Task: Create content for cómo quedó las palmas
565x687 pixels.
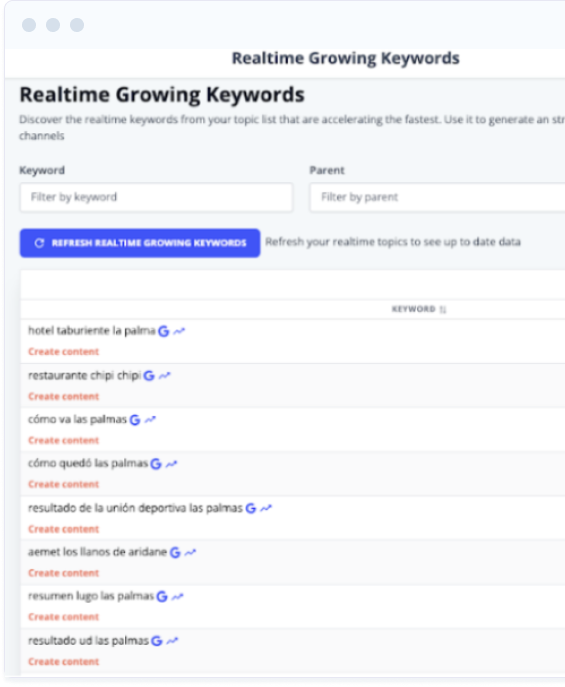Action: 64,485
